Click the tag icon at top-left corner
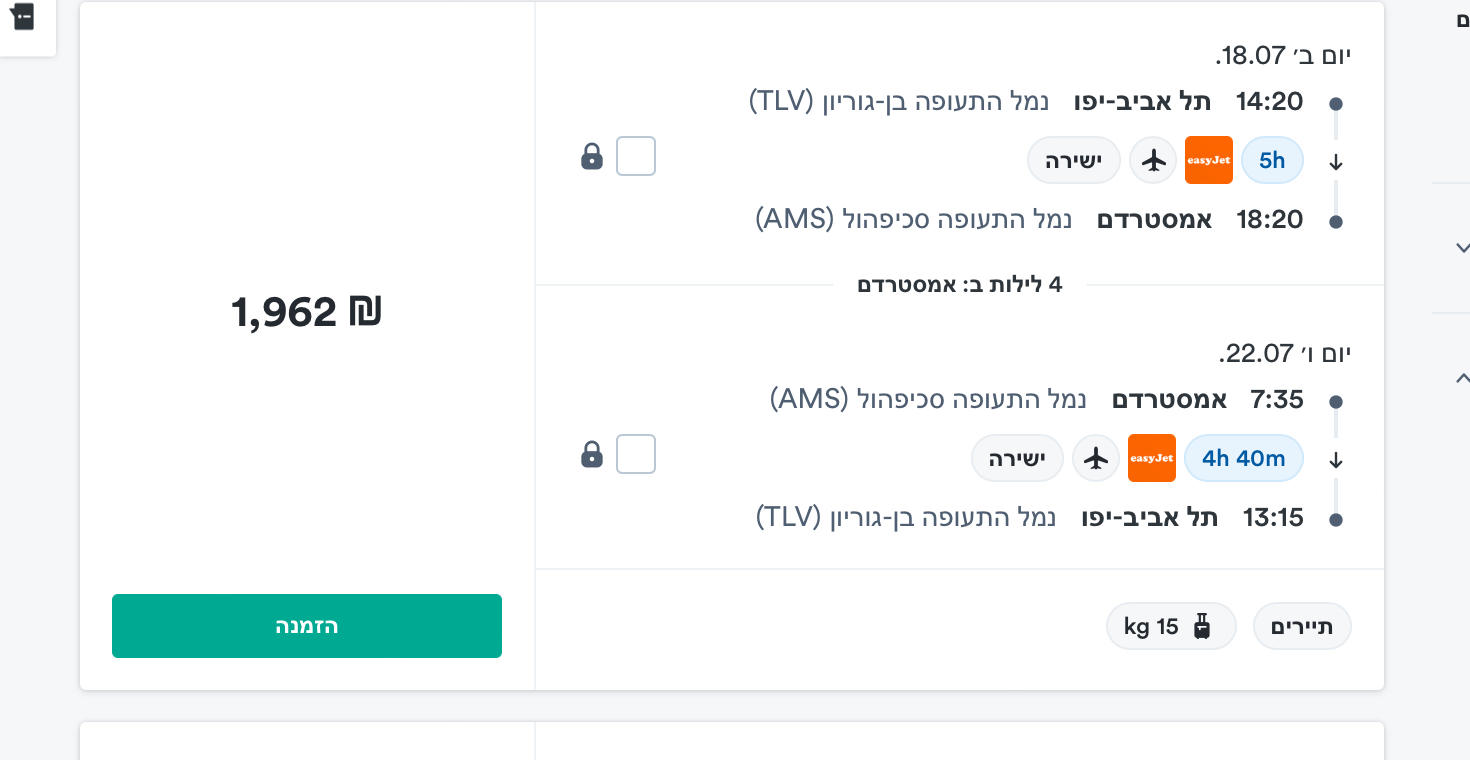This screenshot has width=1470, height=760. tap(22, 17)
